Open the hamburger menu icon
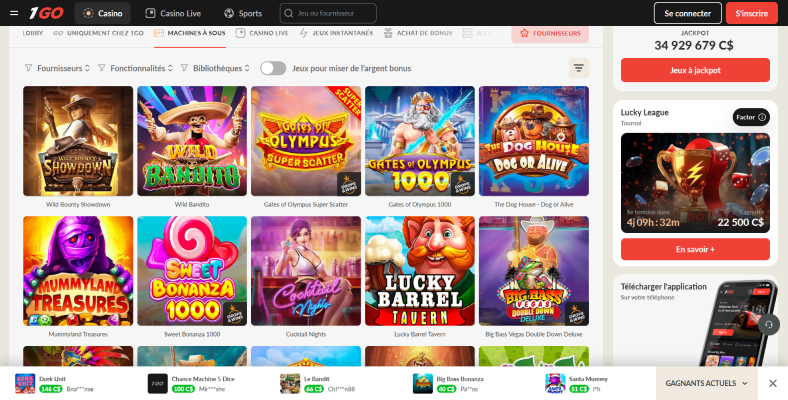788x400 pixels. coord(14,13)
